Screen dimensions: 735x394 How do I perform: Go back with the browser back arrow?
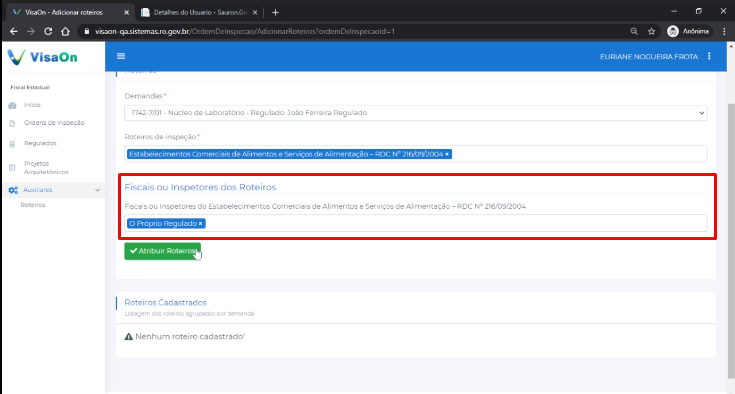14,31
